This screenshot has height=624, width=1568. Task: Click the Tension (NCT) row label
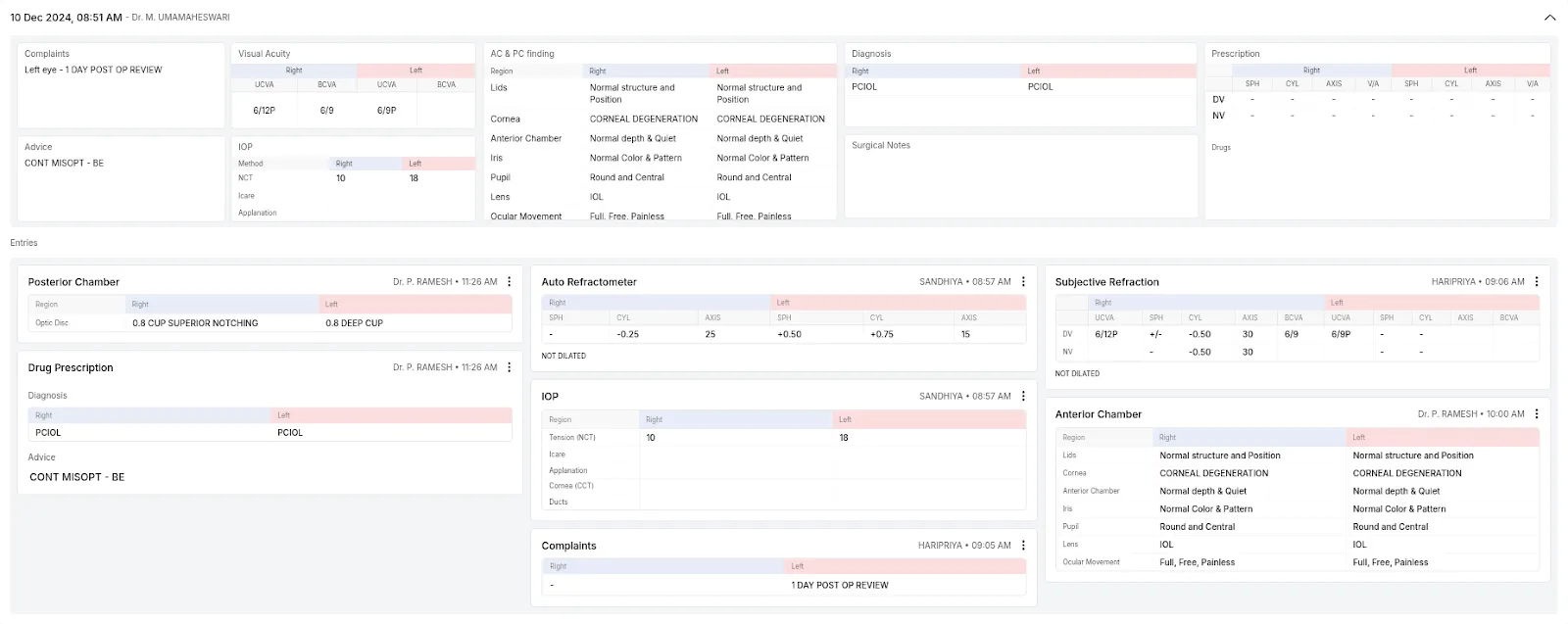point(572,438)
